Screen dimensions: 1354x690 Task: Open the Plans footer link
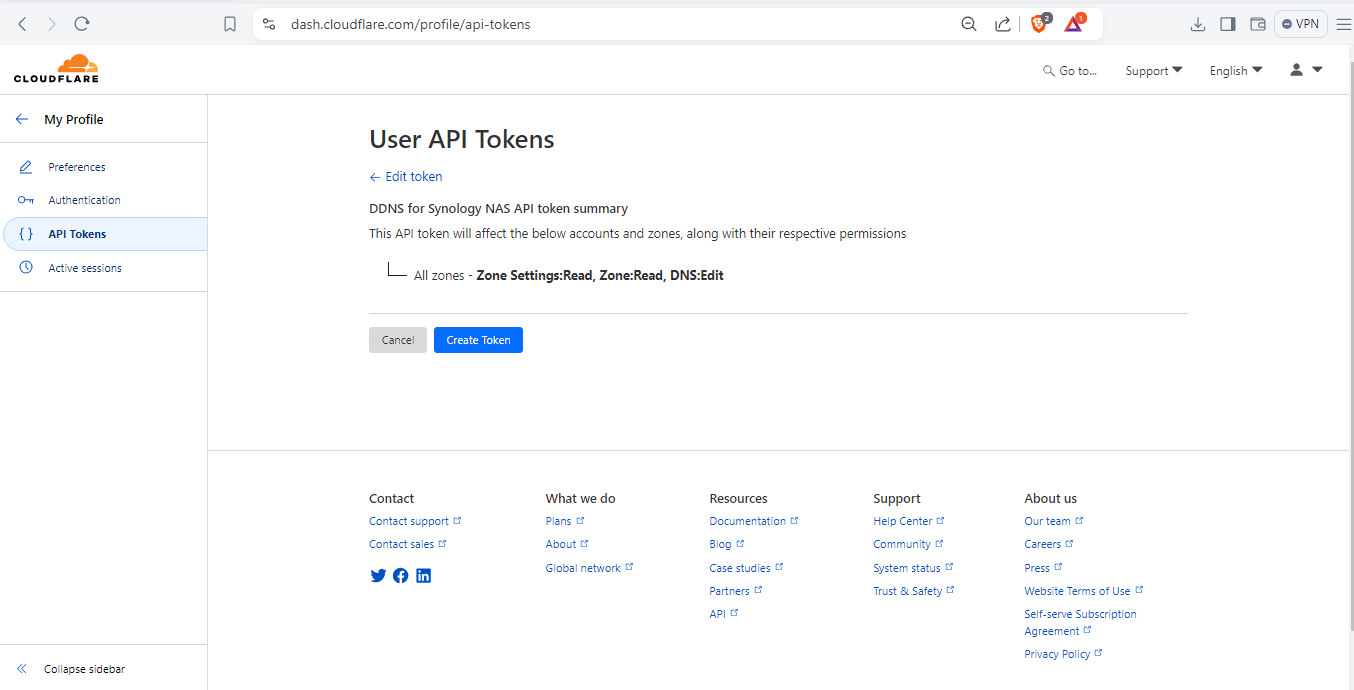click(565, 521)
